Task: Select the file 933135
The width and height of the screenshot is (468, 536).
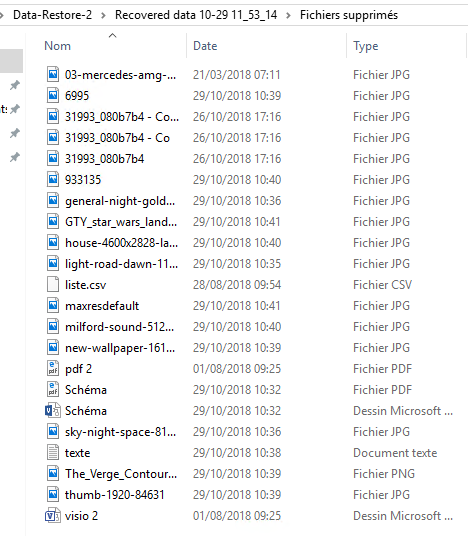Action: (83, 180)
